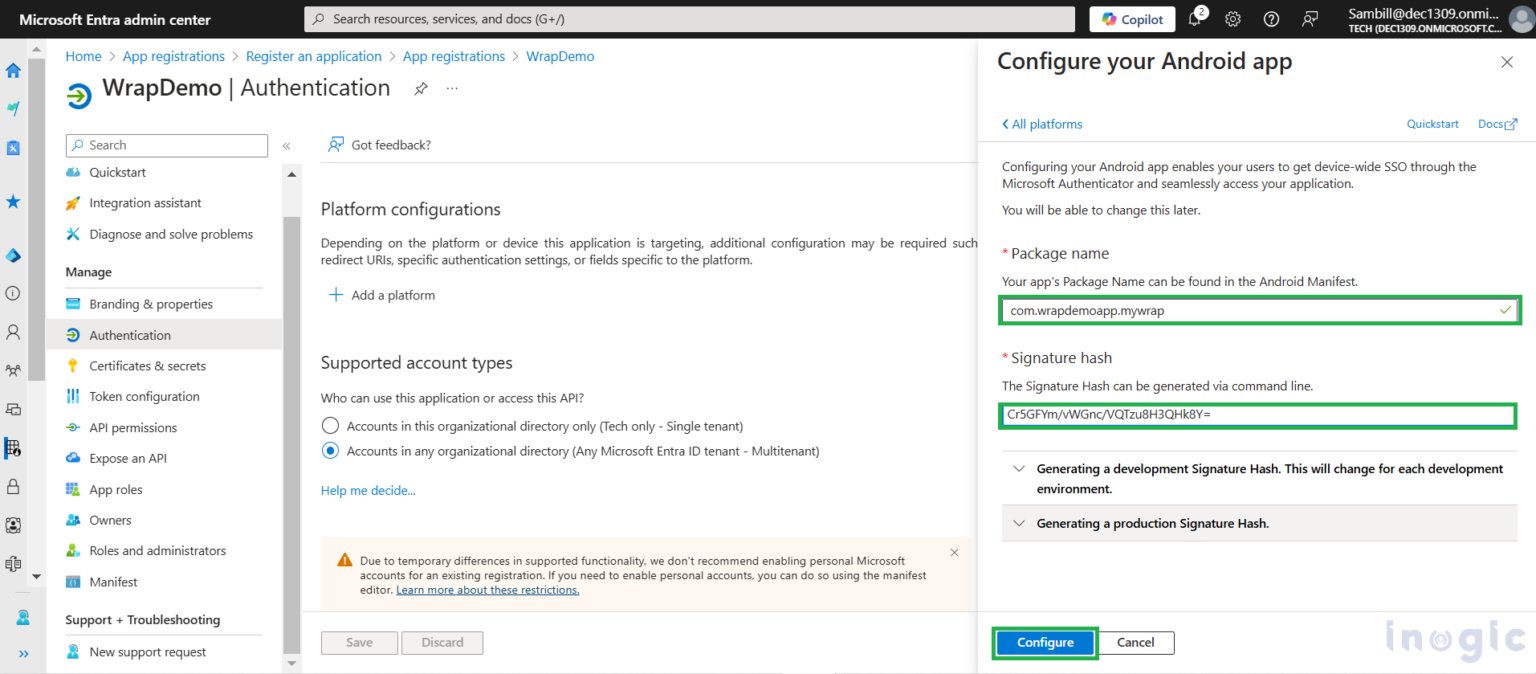Image resolution: width=1536 pixels, height=674 pixels.
Task: Collapse the navigation pane with the double chevron
Action: pyautogui.click(x=287, y=145)
